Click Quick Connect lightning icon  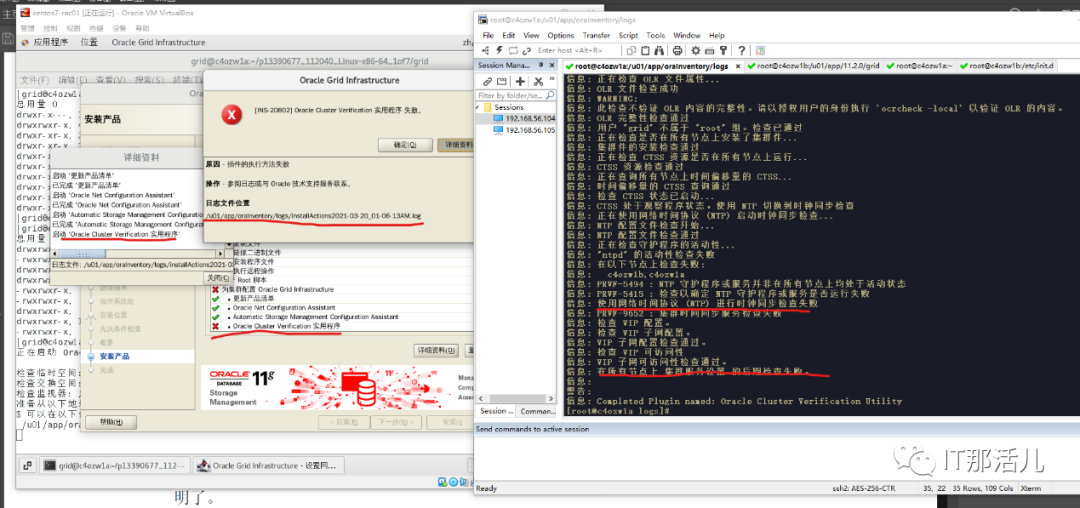[x=499, y=50]
